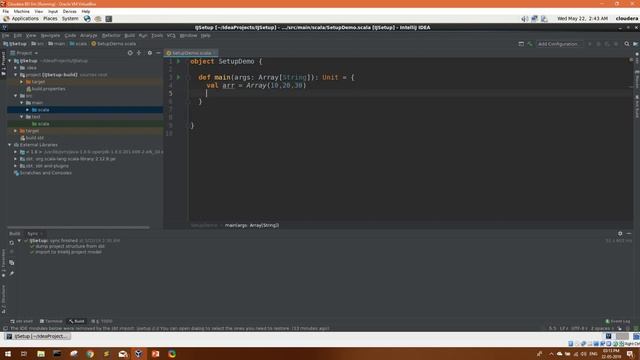Viewport: 640px width, 360px height.
Task: Select build.properties file in project tree
Action: point(45,89)
